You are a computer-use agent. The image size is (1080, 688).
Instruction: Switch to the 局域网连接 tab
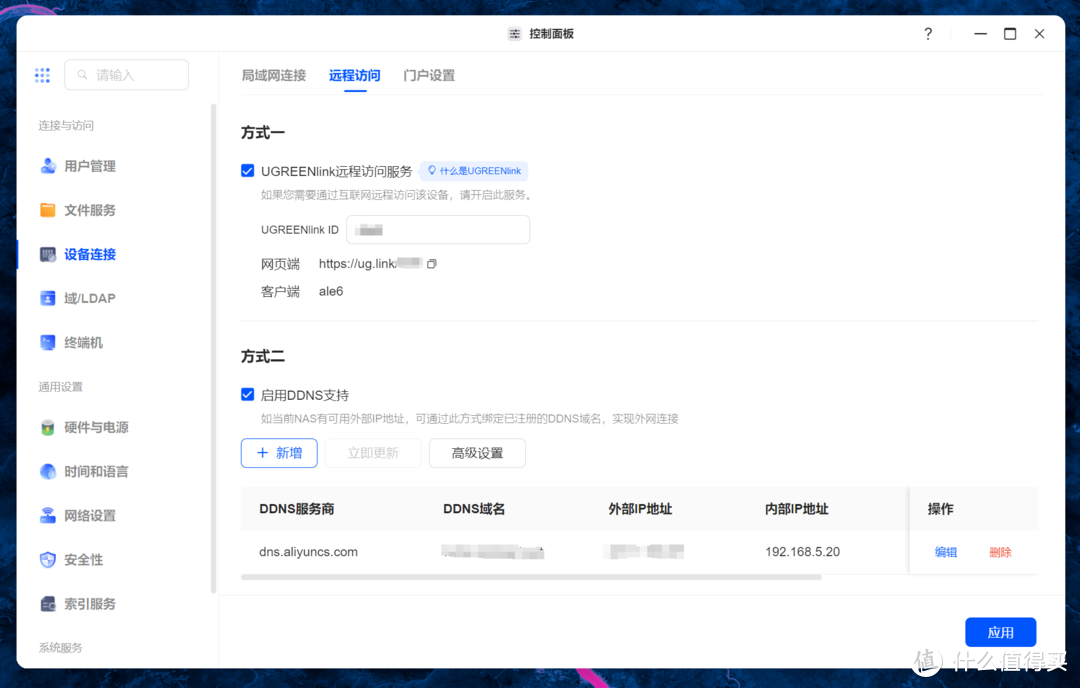pos(273,75)
